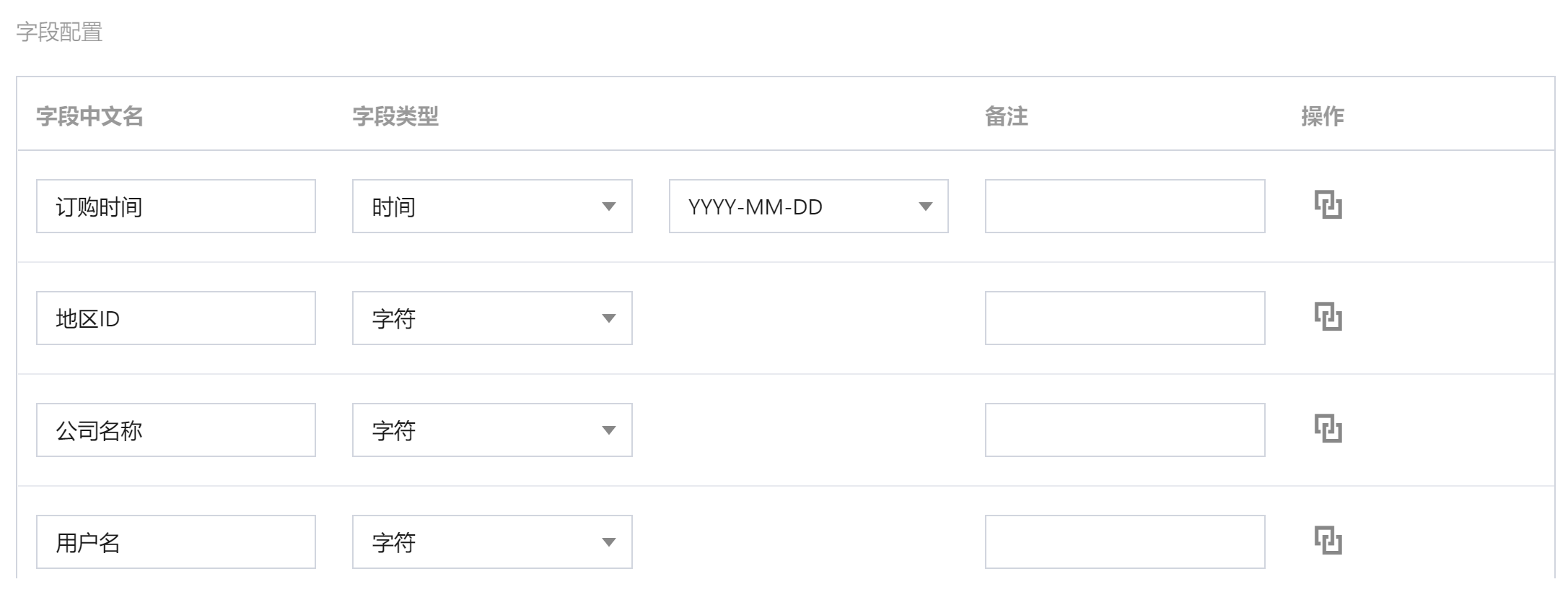Click the 字段中文名 column header
This screenshot has width=1568, height=613.
coord(89,116)
